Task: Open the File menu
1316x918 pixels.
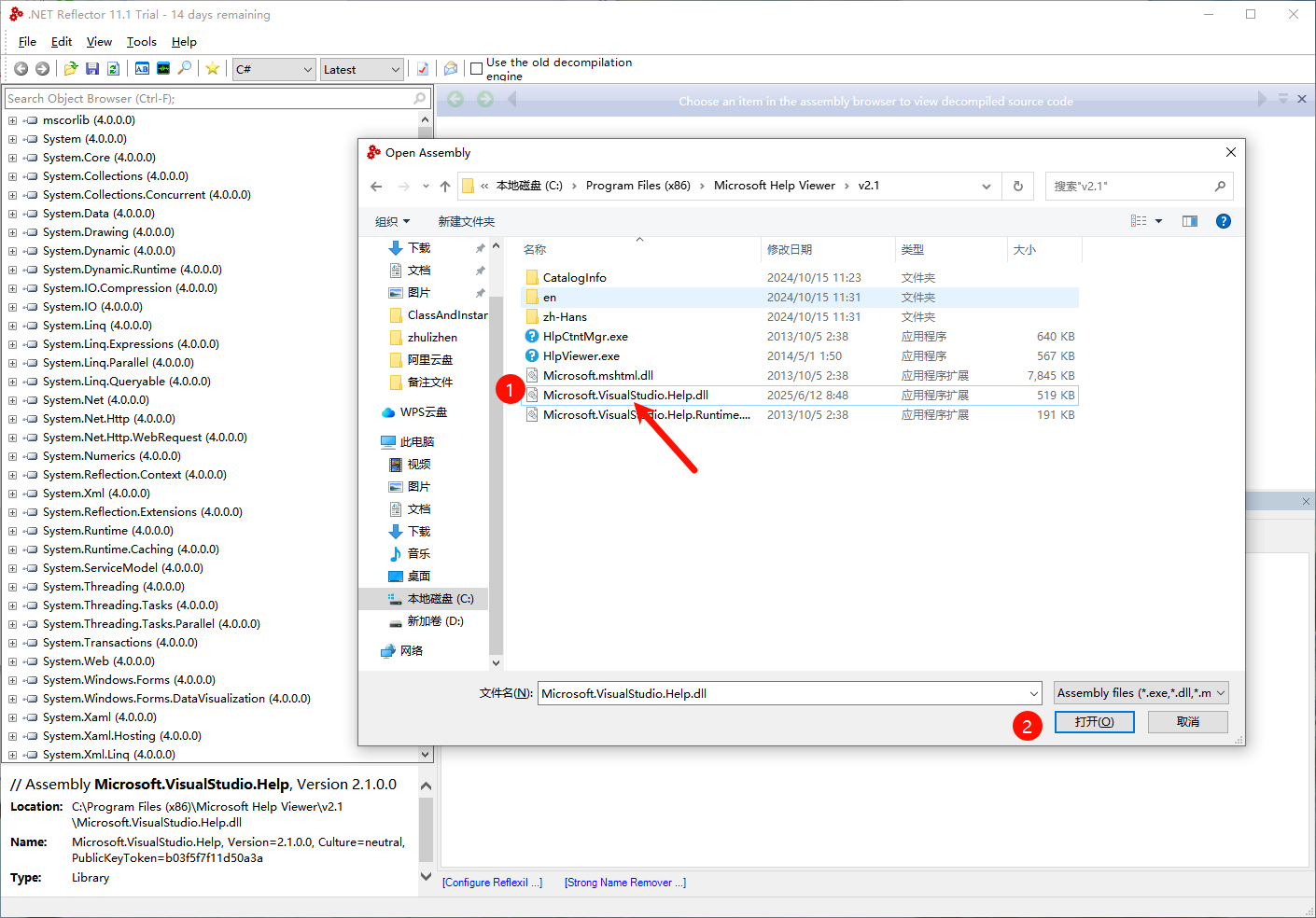Action: point(27,42)
